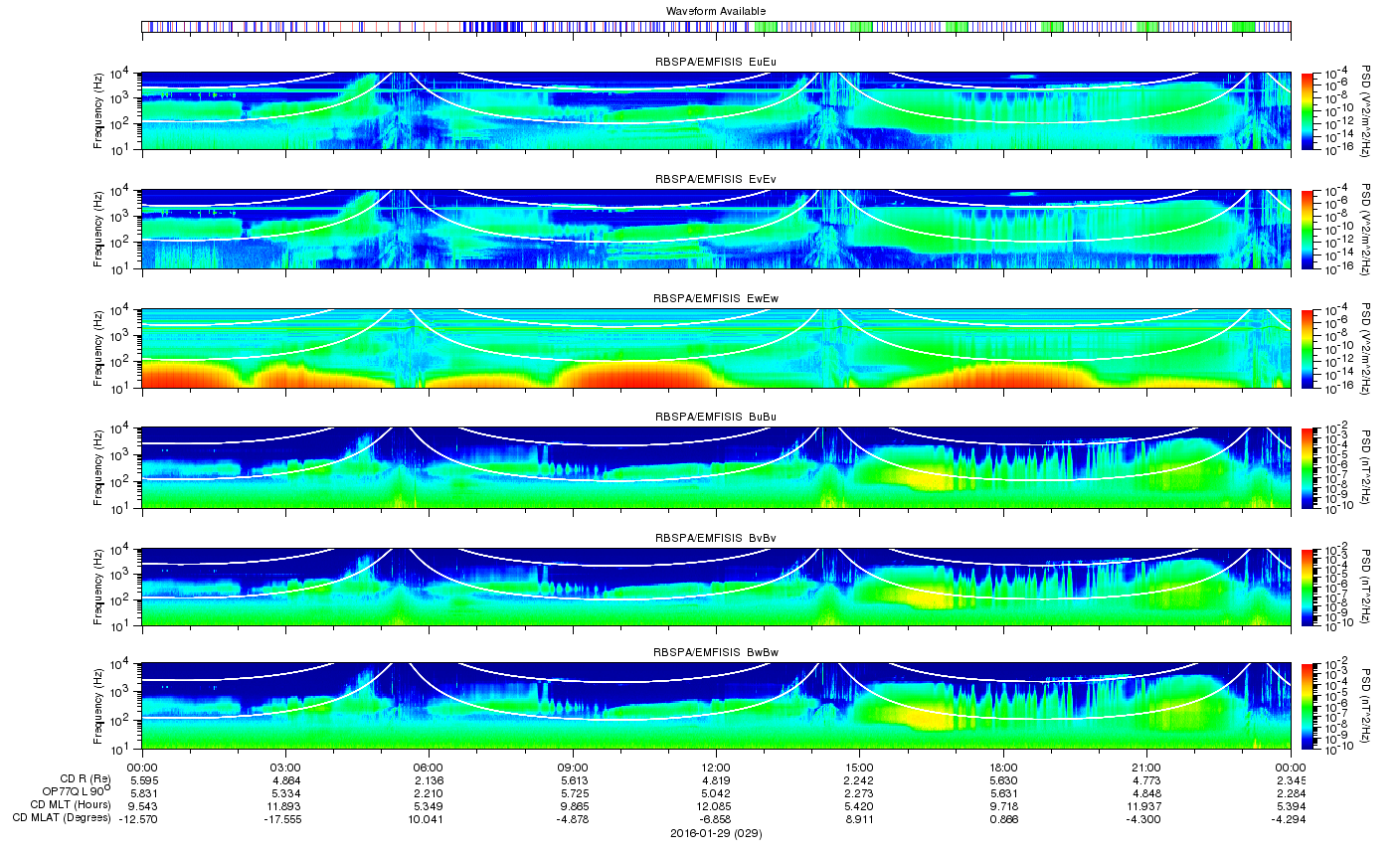Click the BwBw panel color scale bar
Screen dimensions: 1400x854
[x=1309, y=705]
